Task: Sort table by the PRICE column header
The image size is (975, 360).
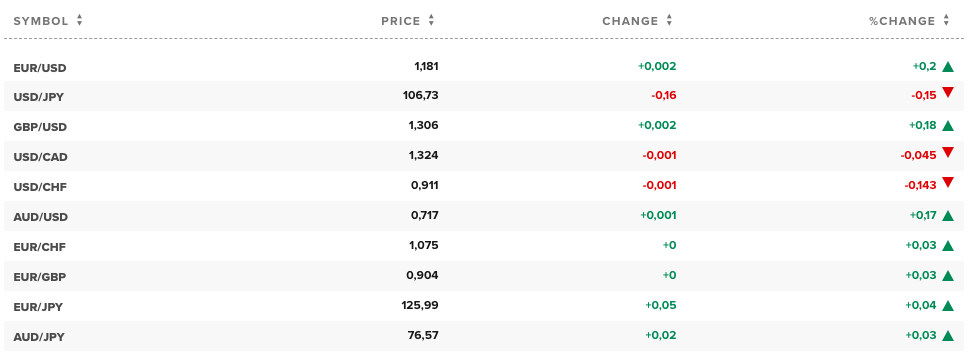Action: click(401, 21)
